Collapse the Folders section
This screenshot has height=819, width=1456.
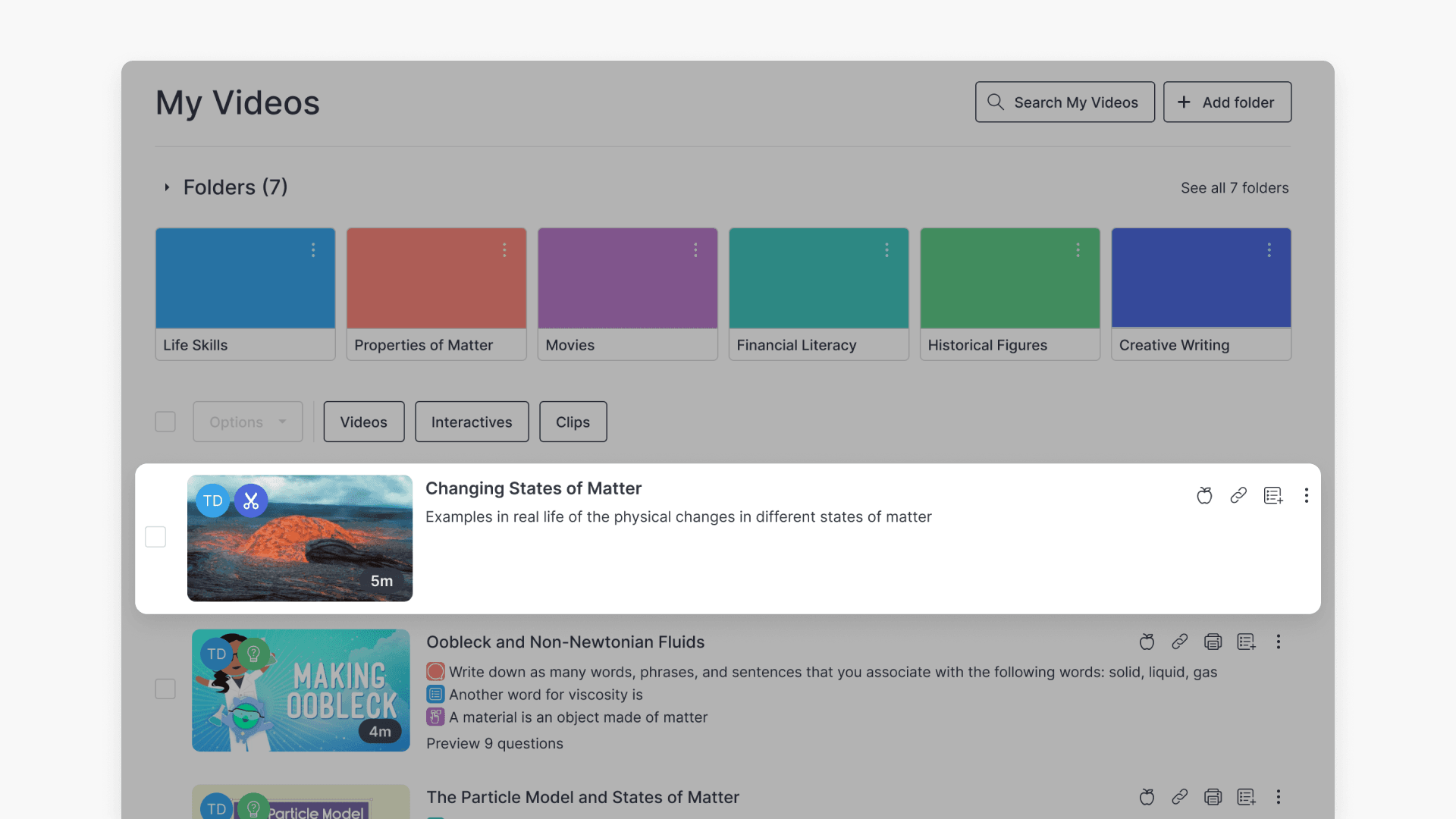coord(168,187)
